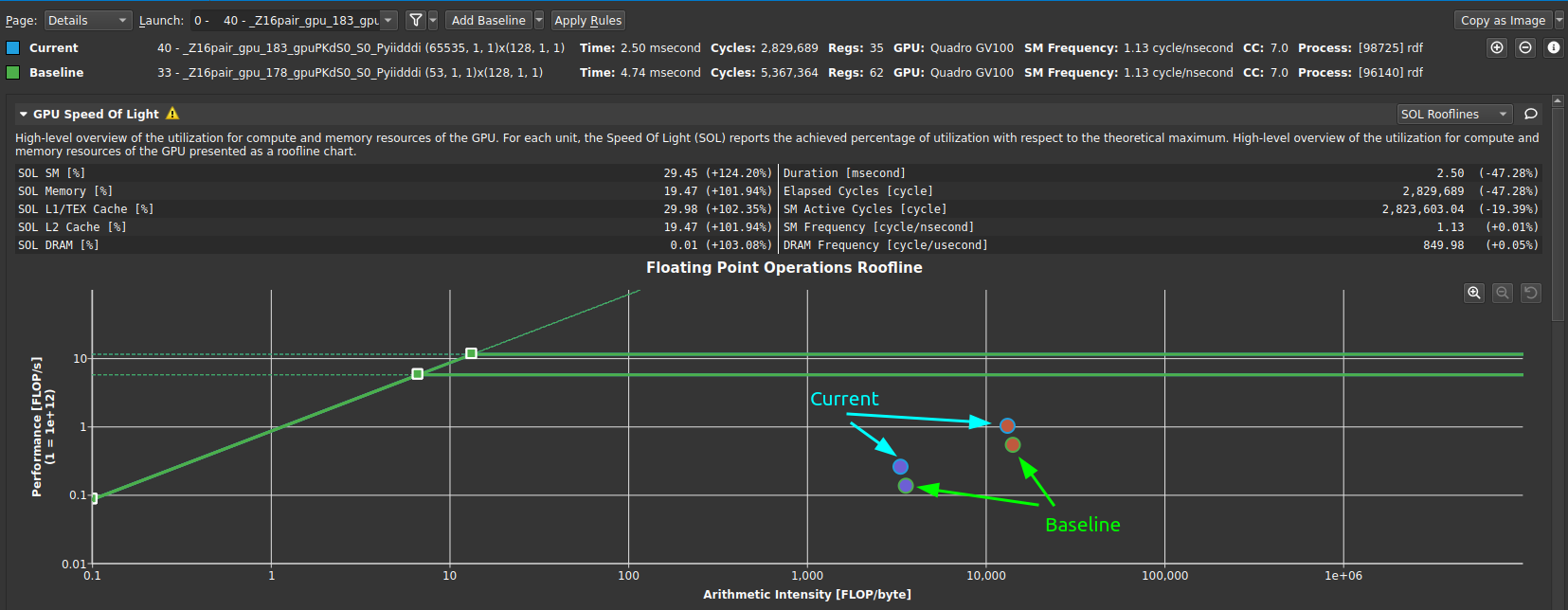This screenshot has height=610, width=1568.
Task: Open the comment bubble next to SOL Rooflines
Action: (1530, 114)
